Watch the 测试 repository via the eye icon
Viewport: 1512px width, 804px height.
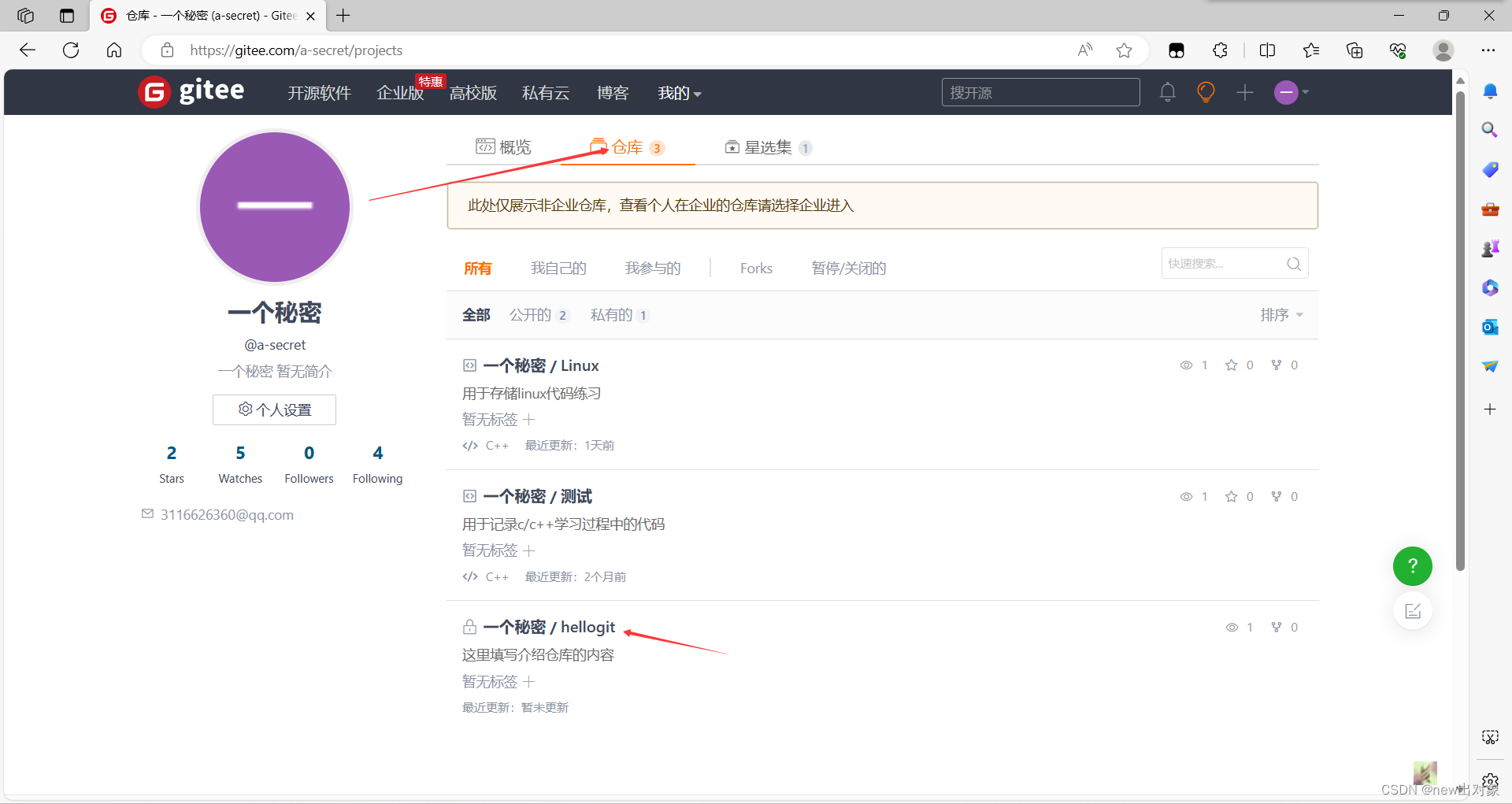(x=1186, y=496)
